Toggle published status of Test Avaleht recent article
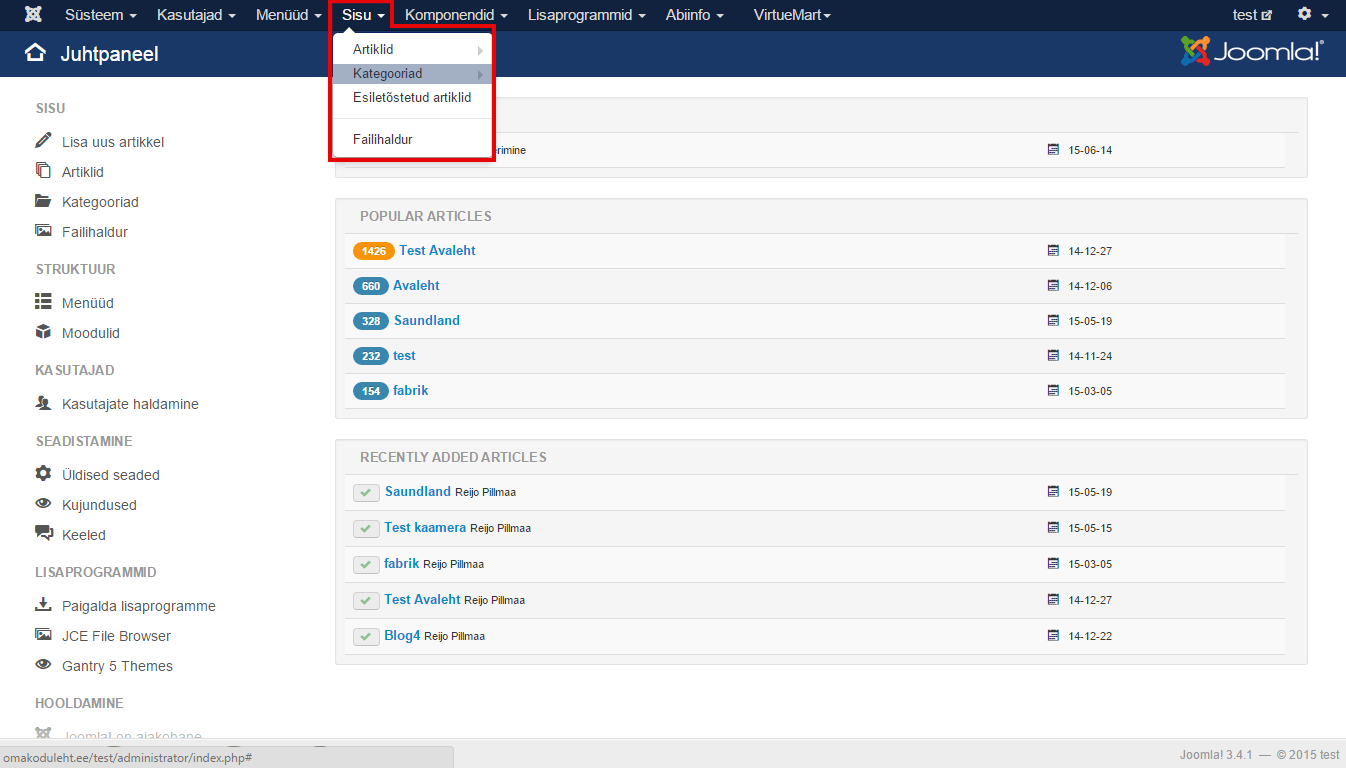The height and width of the screenshot is (768, 1346). pos(366,600)
